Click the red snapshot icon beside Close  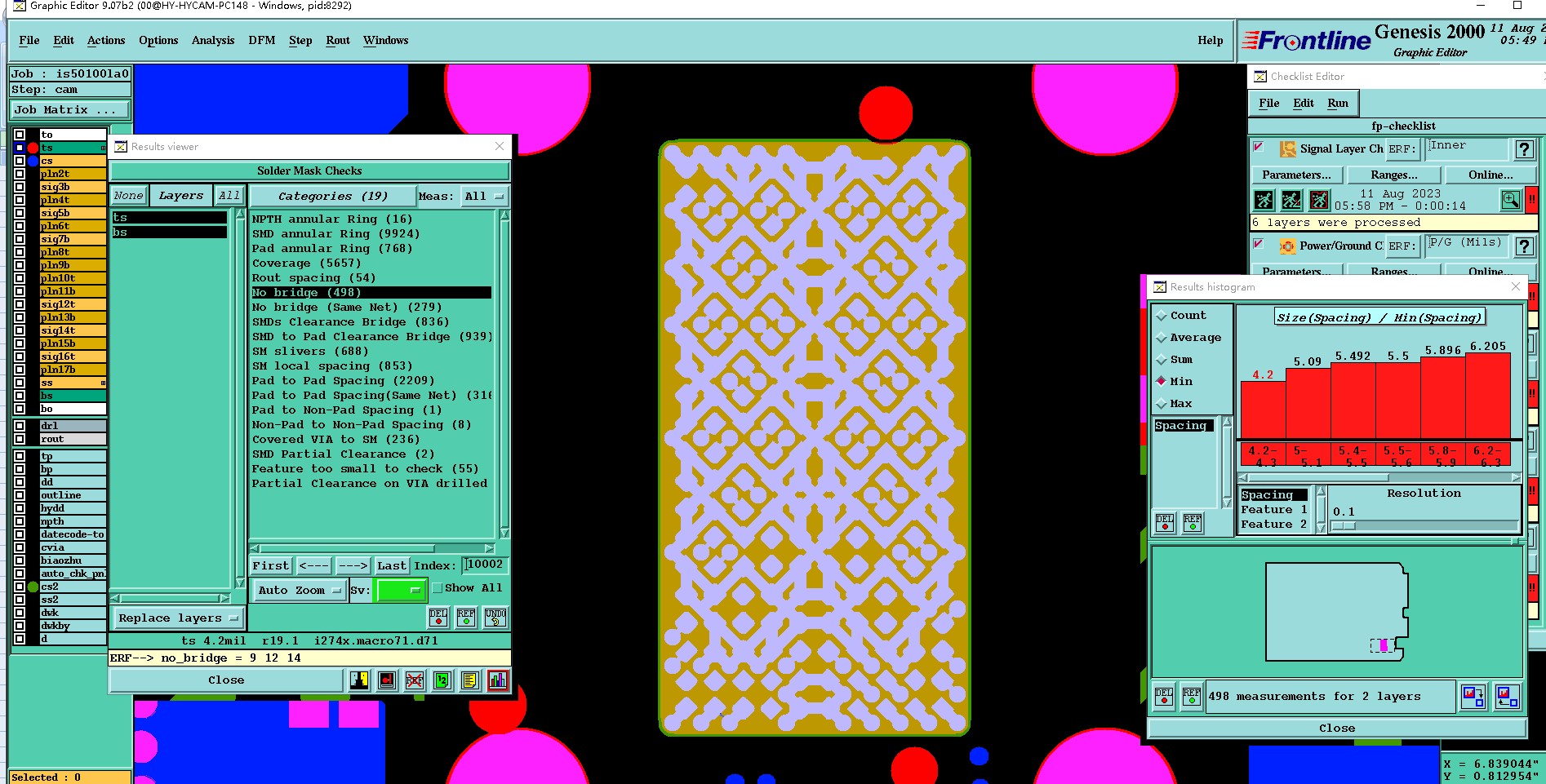(x=387, y=680)
